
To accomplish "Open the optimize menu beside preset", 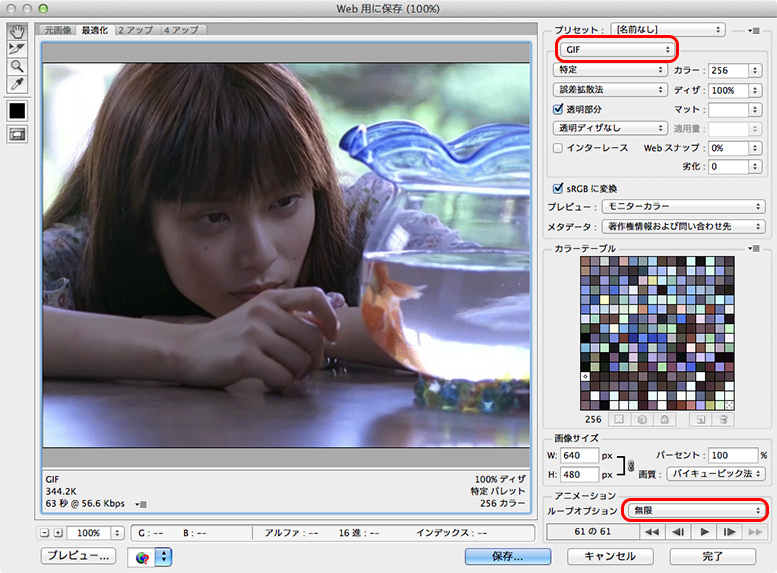I will click(x=753, y=31).
